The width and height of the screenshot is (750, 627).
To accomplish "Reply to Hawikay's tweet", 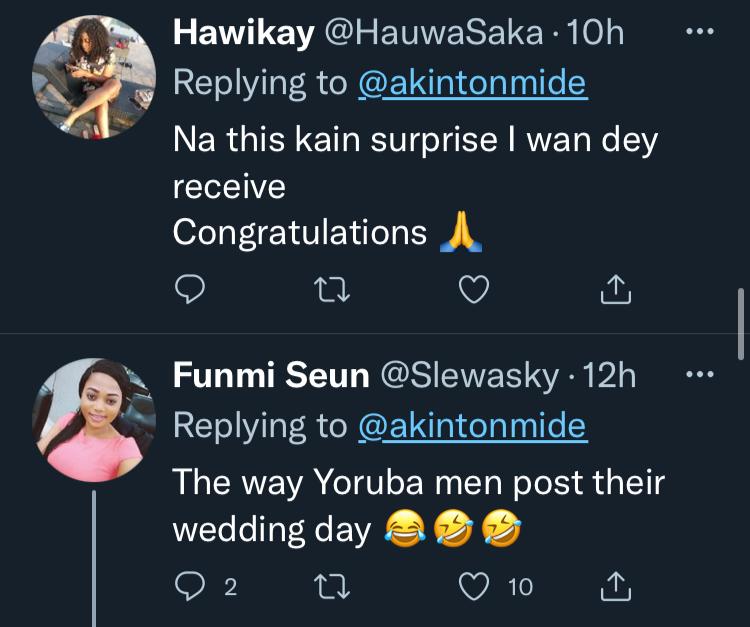I will tap(190, 290).
